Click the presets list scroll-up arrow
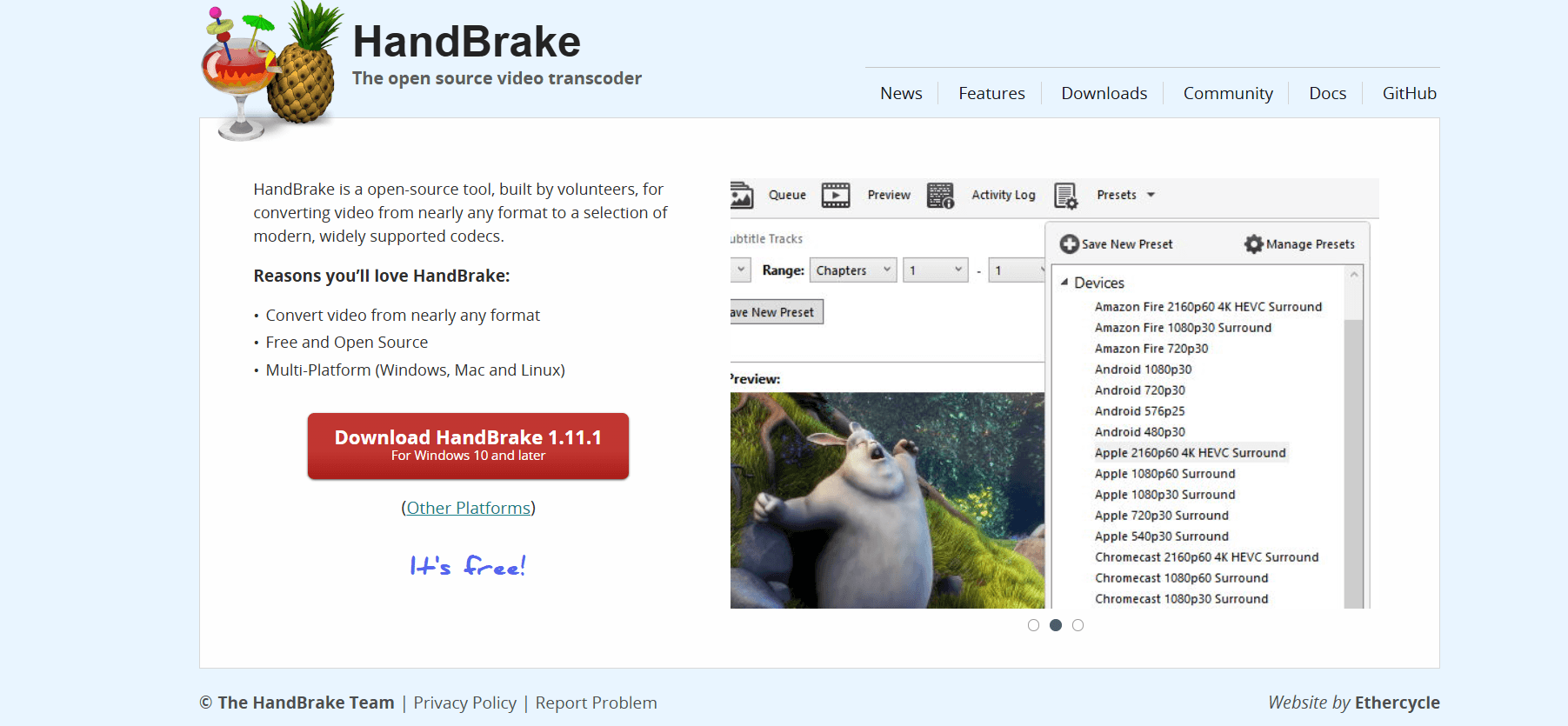 (1353, 275)
